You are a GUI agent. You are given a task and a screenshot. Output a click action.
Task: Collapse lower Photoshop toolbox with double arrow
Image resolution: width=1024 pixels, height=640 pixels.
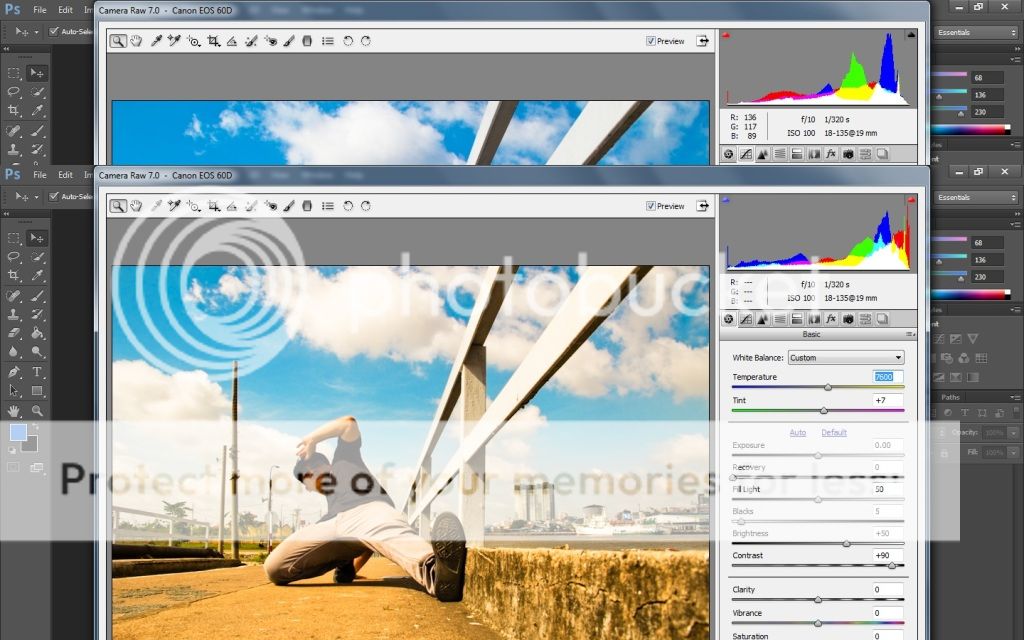click(6, 214)
